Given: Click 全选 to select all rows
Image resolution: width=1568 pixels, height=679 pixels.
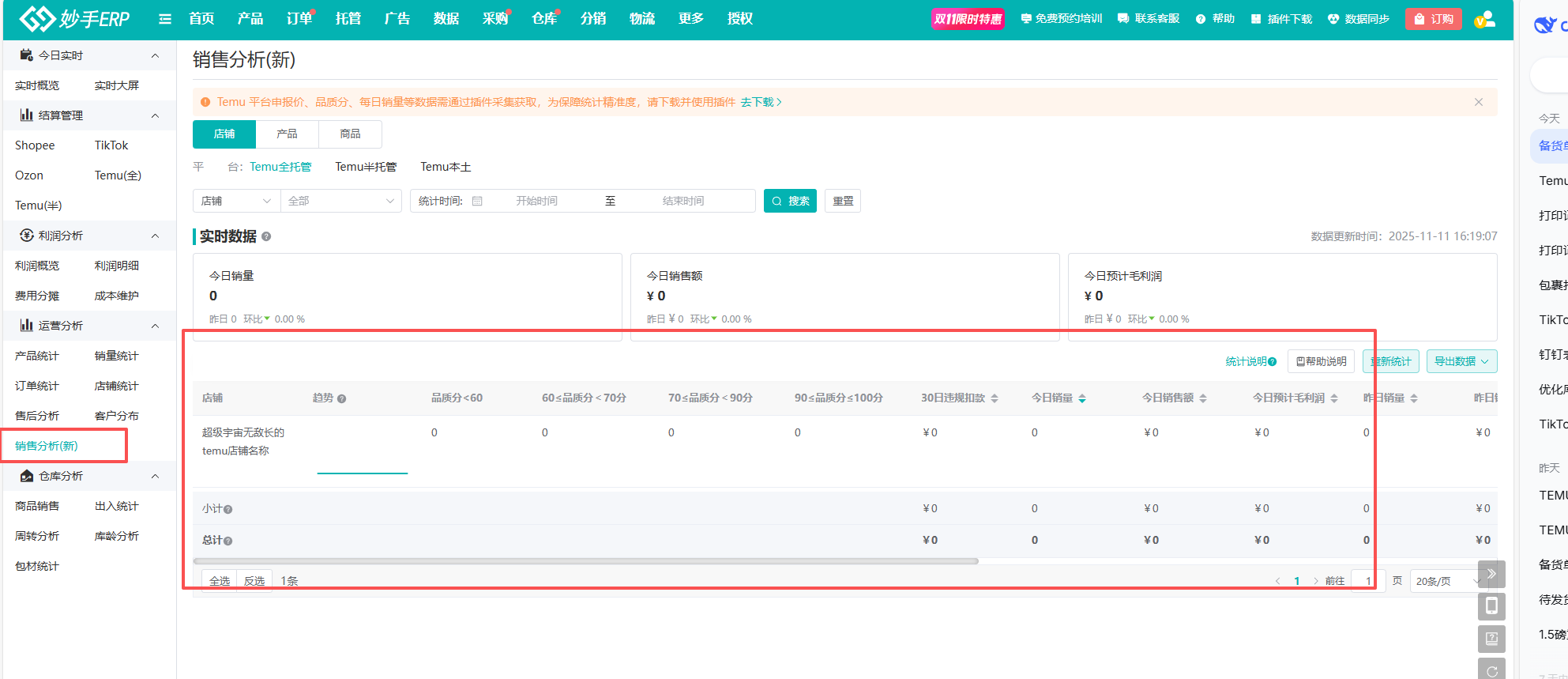Looking at the screenshot, I should click(220, 581).
